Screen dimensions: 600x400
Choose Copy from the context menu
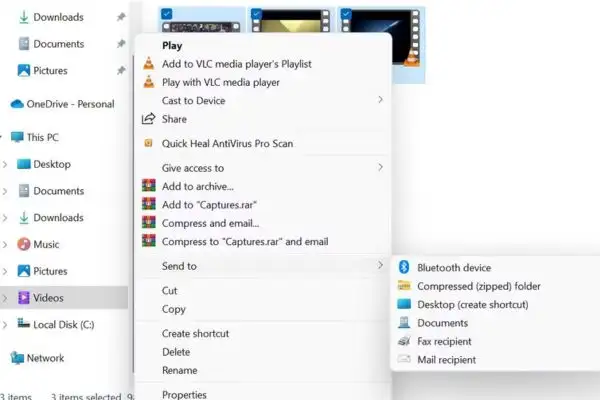pyautogui.click(x=174, y=309)
